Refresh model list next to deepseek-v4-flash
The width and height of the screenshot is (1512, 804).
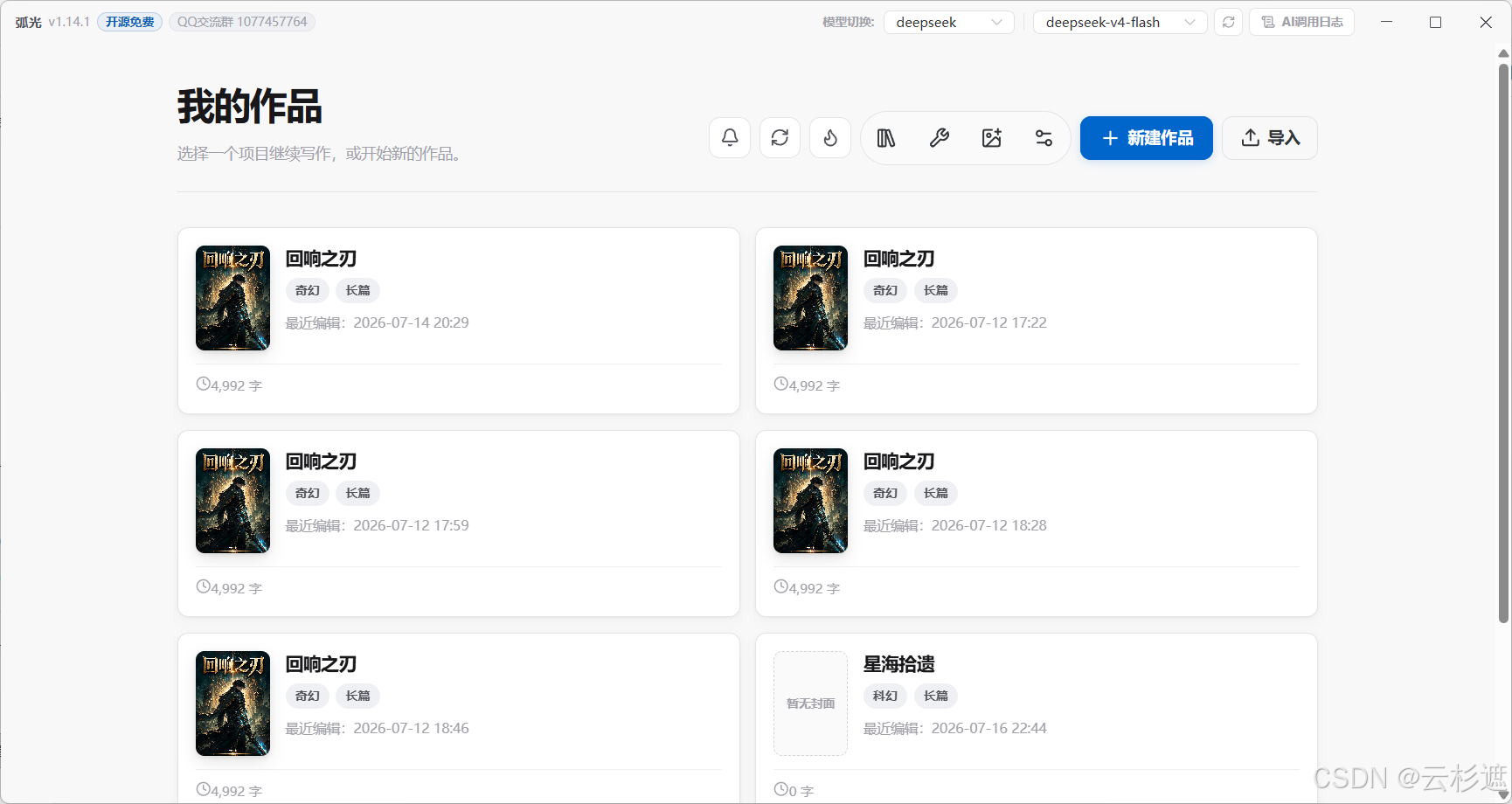click(x=1228, y=22)
